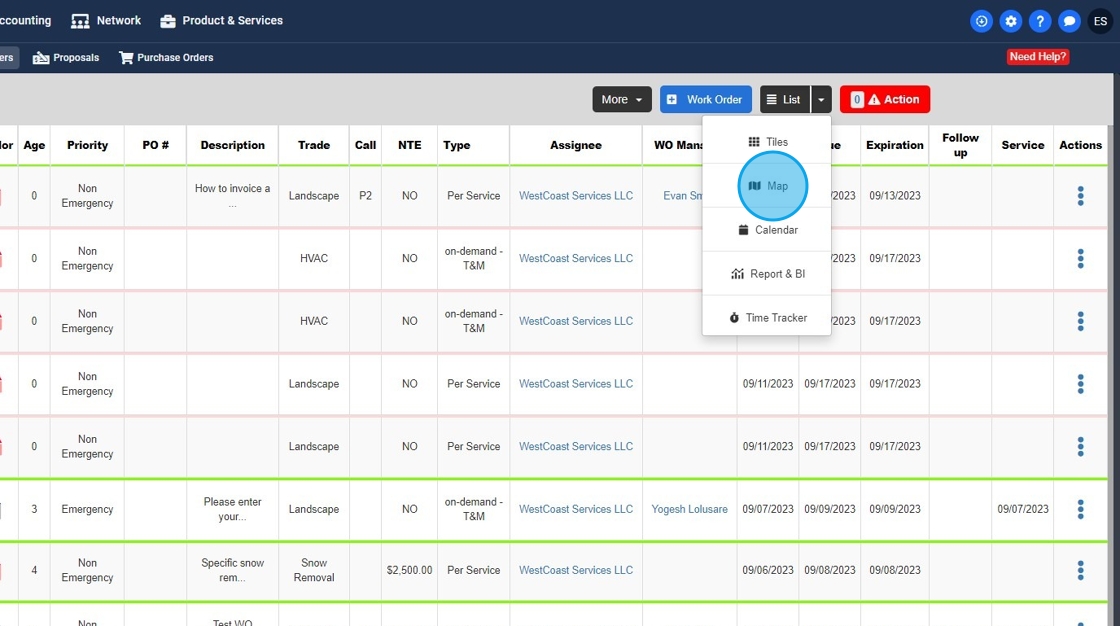
Task: Click the Need Help? badge
Action: (1037, 57)
